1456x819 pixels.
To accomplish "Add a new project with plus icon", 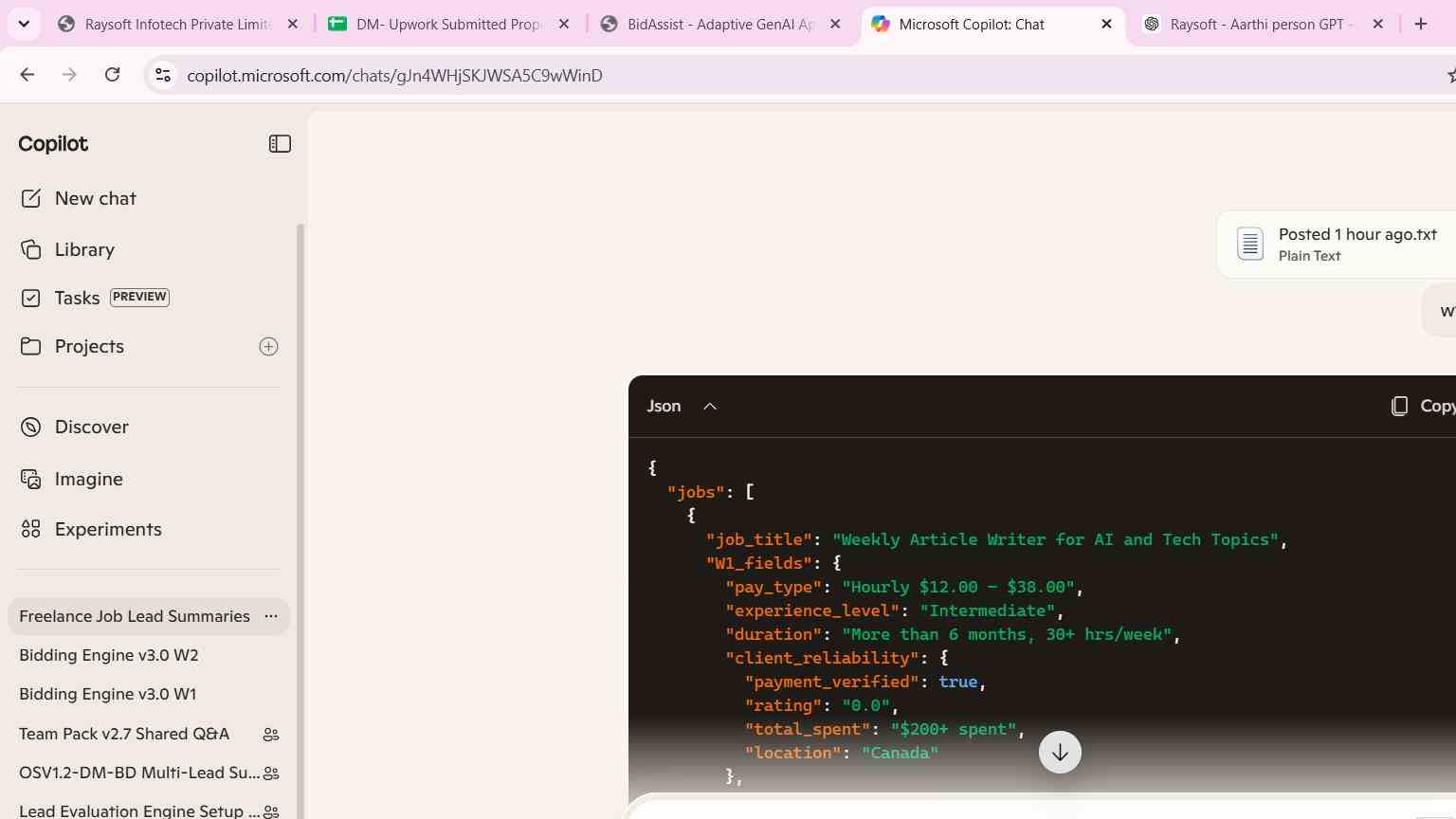I will (268, 347).
